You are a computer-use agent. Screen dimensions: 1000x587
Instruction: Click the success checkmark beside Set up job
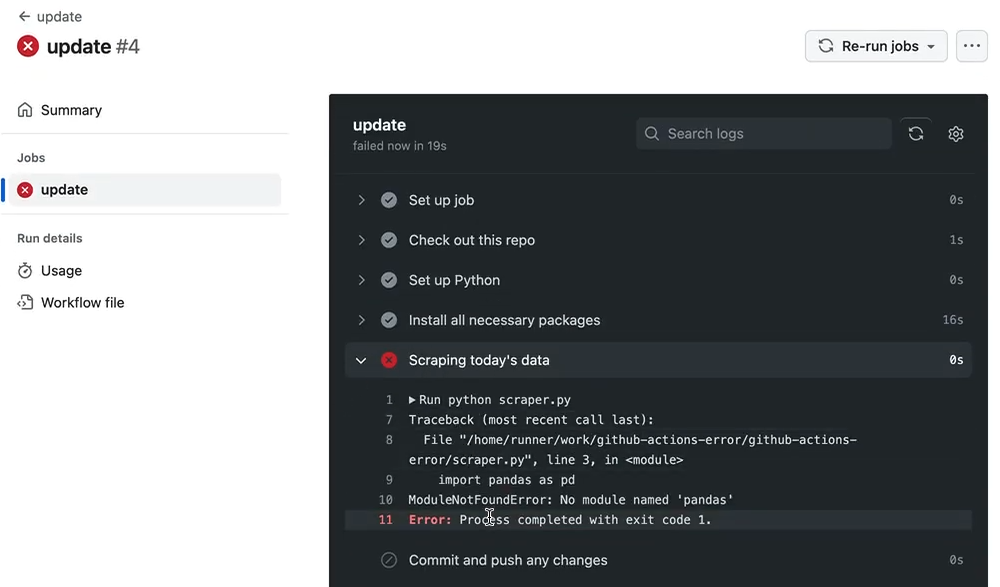(x=389, y=200)
